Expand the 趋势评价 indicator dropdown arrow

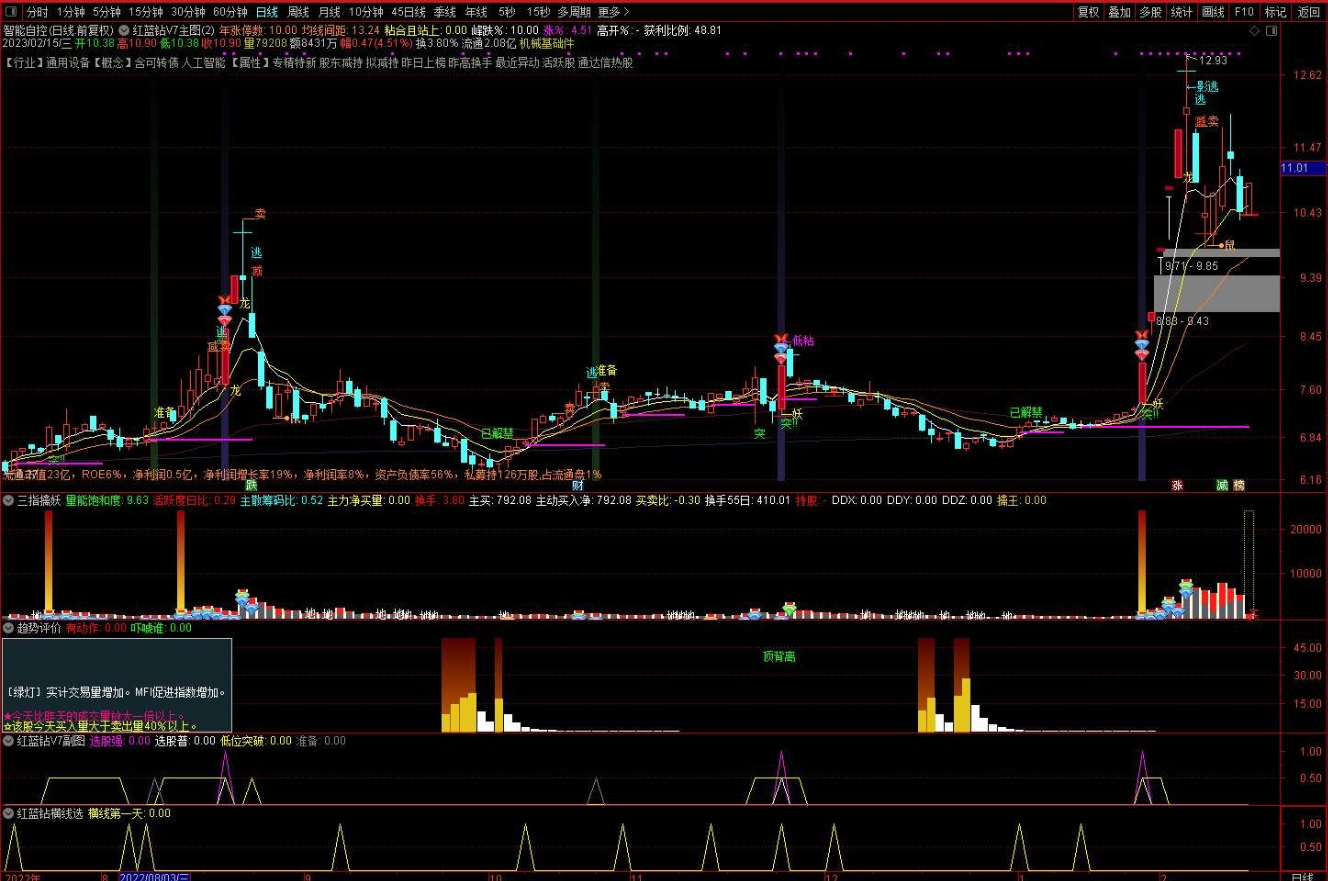pyautogui.click(x=8, y=628)
